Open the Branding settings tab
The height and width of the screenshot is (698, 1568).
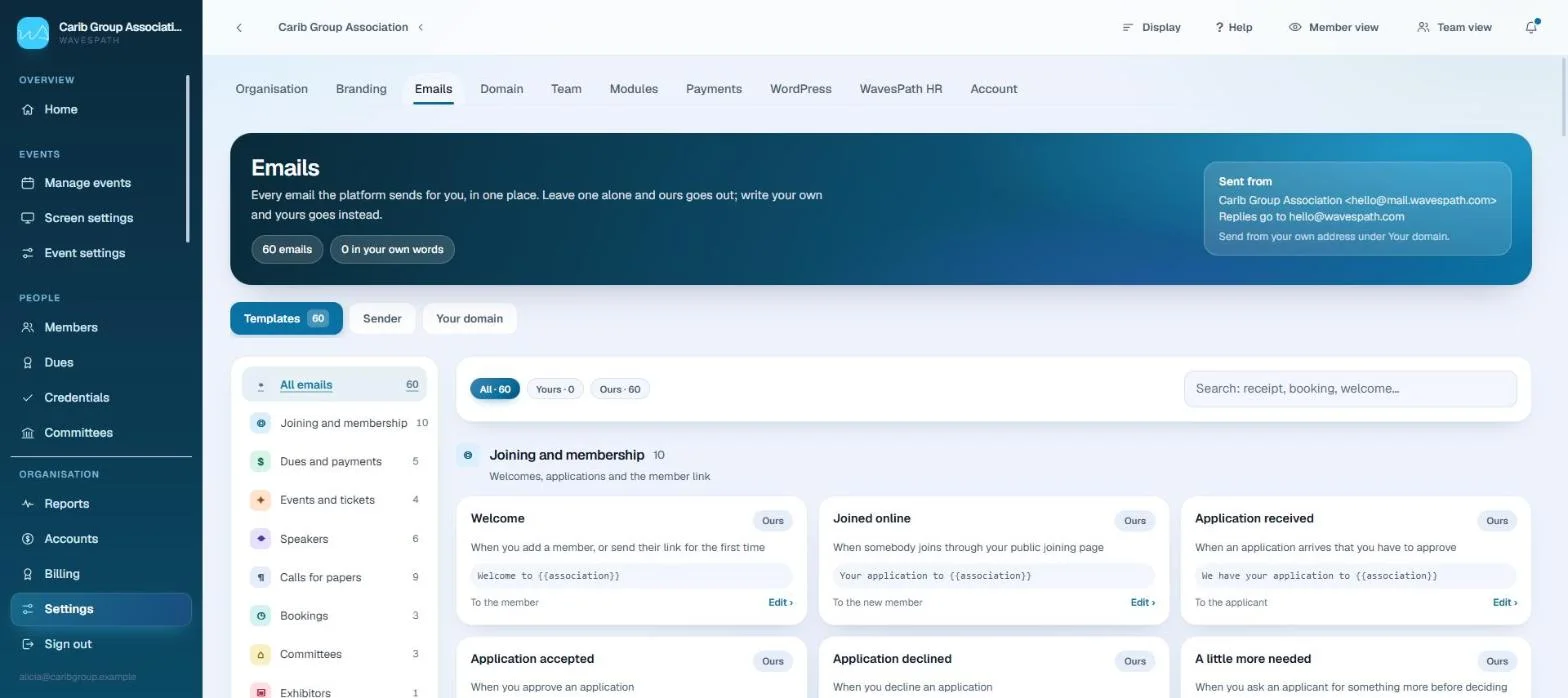tap(361, 89)
